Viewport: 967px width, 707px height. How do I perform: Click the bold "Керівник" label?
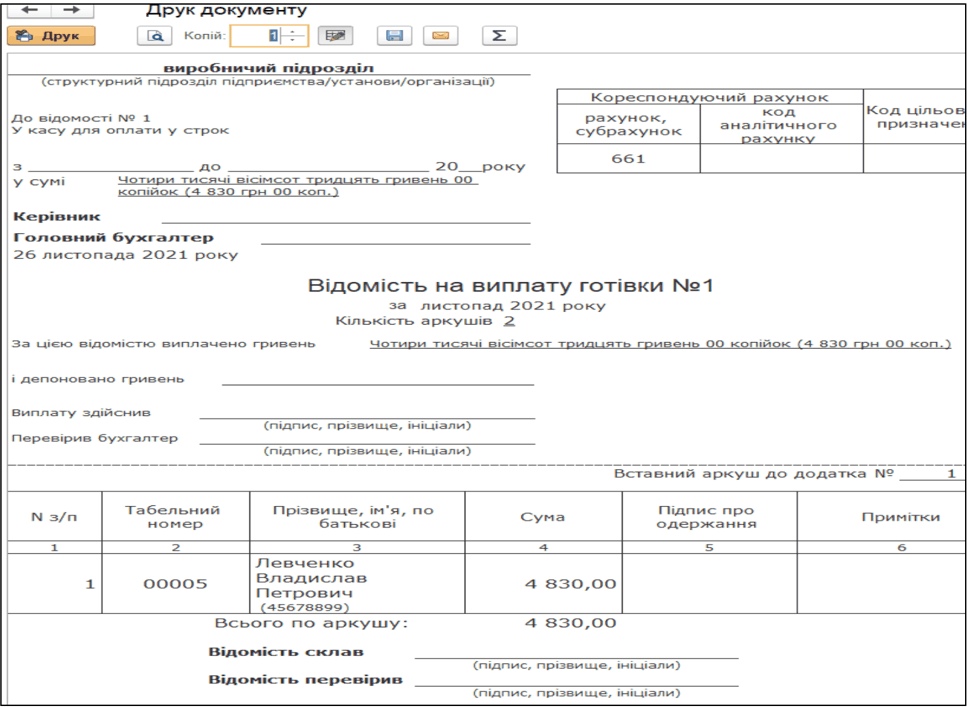coord(57,217)
